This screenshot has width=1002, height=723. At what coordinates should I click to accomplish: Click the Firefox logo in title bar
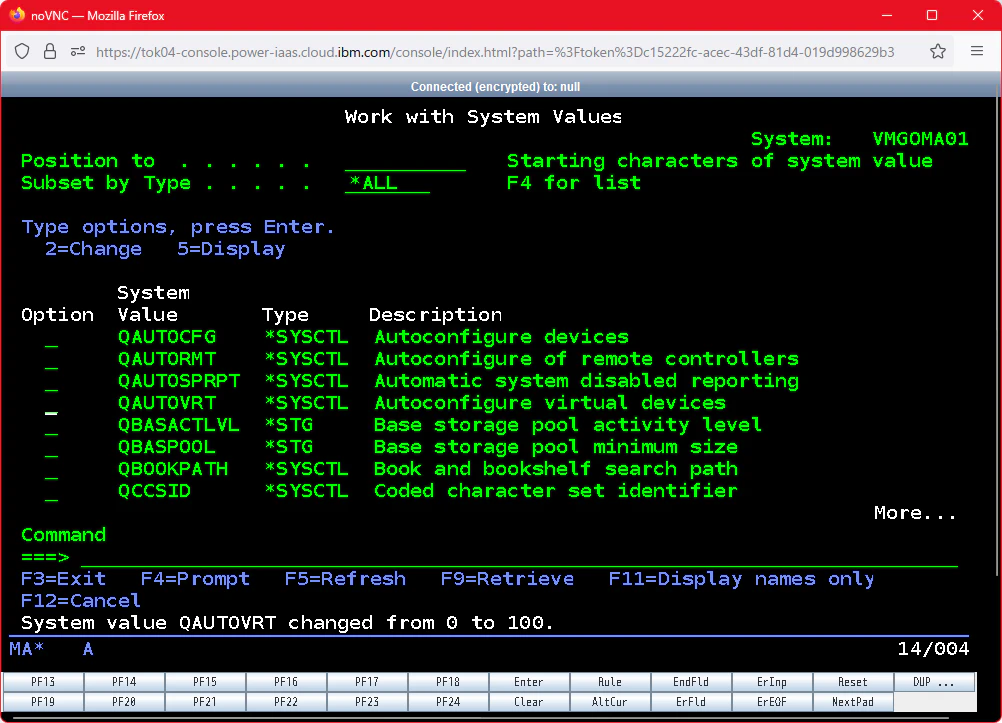(17, 15)
